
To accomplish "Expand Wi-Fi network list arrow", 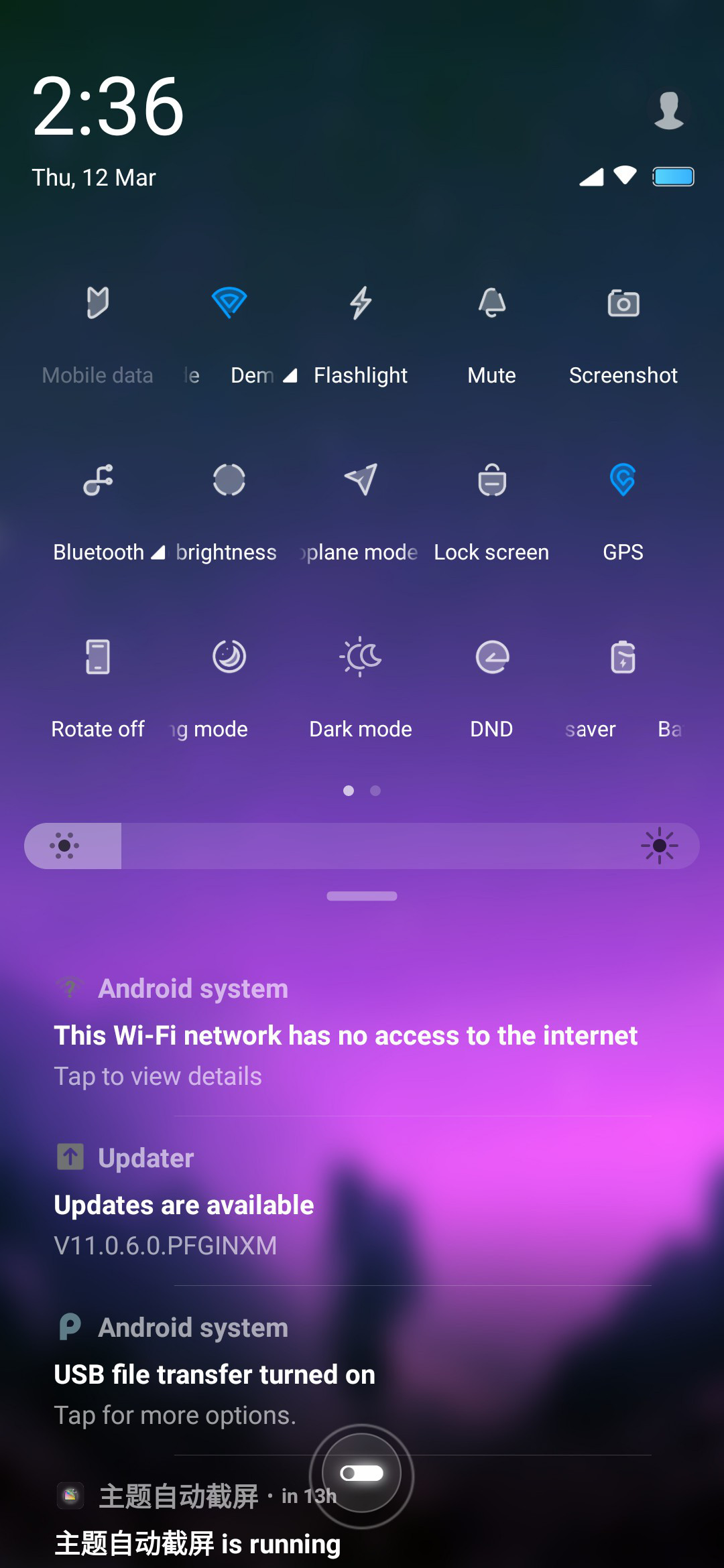I will tap(290, 376).
